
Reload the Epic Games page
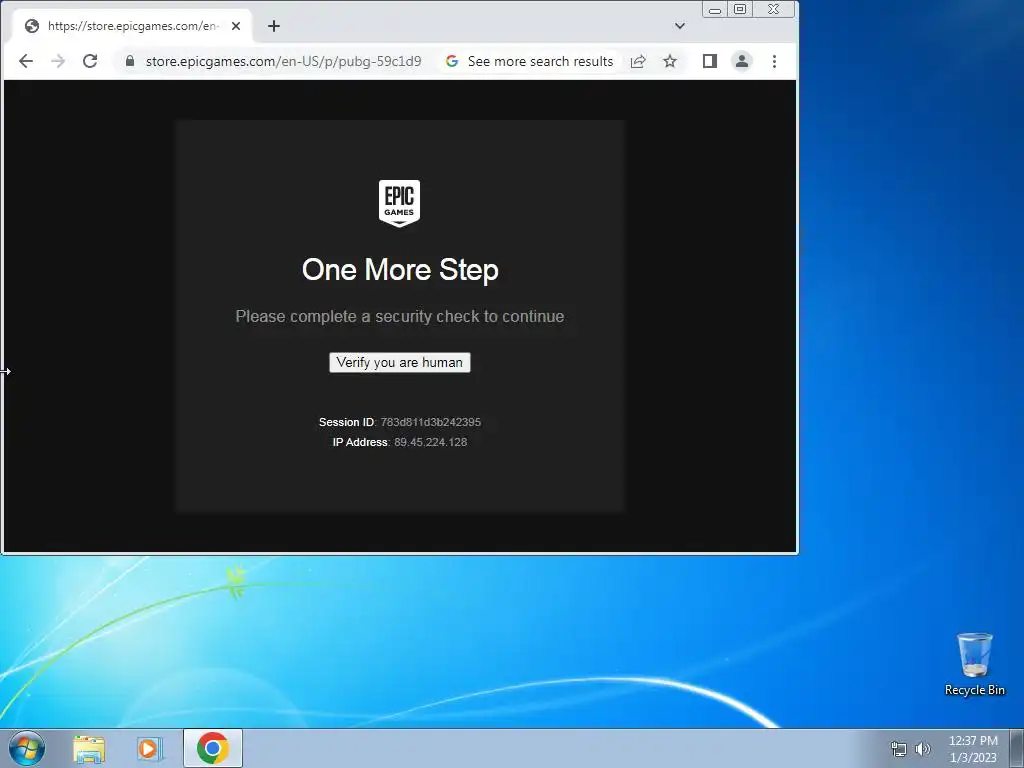(90, 61)
